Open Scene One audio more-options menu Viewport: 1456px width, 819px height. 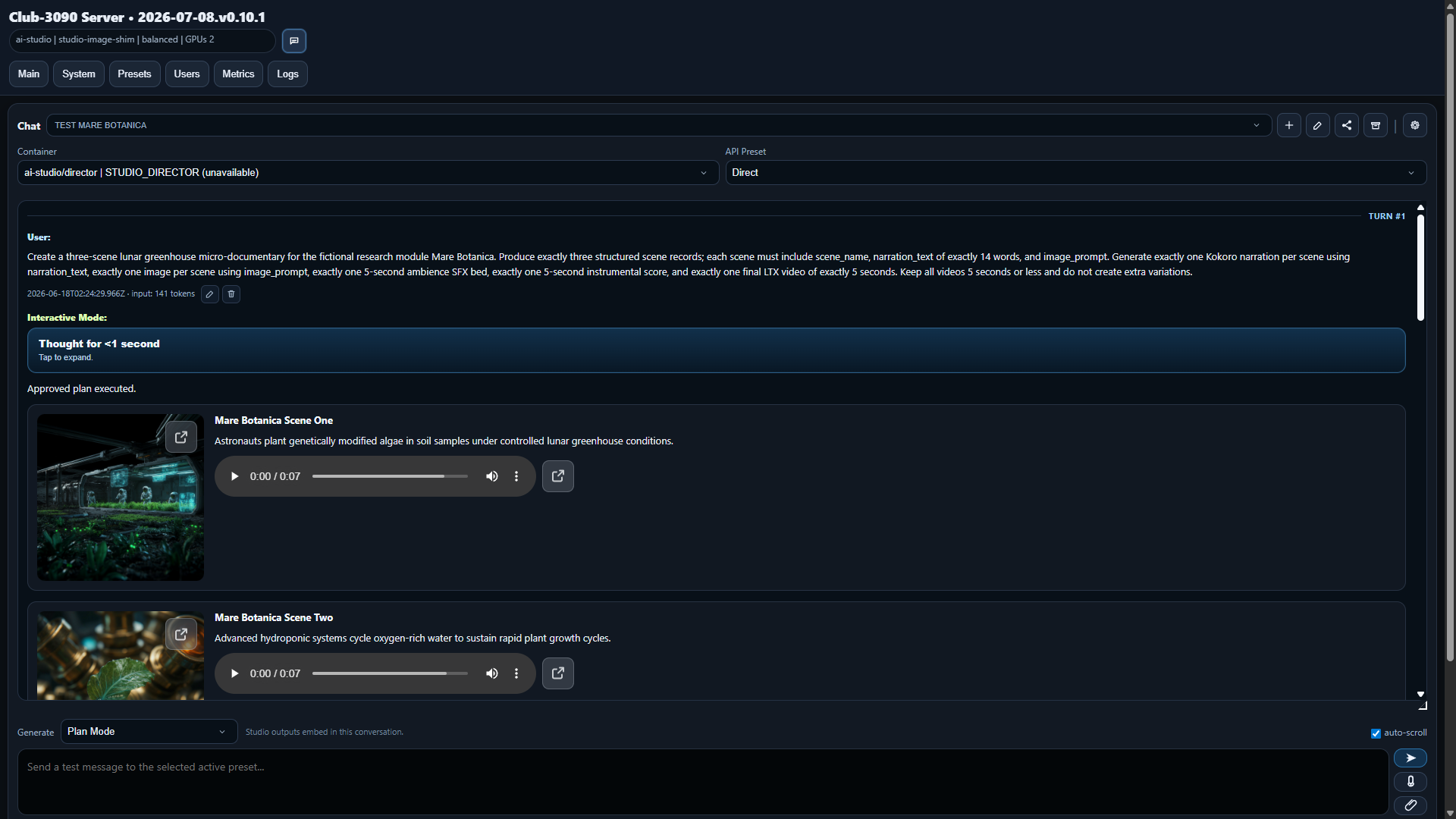click(x=516, y=476)
